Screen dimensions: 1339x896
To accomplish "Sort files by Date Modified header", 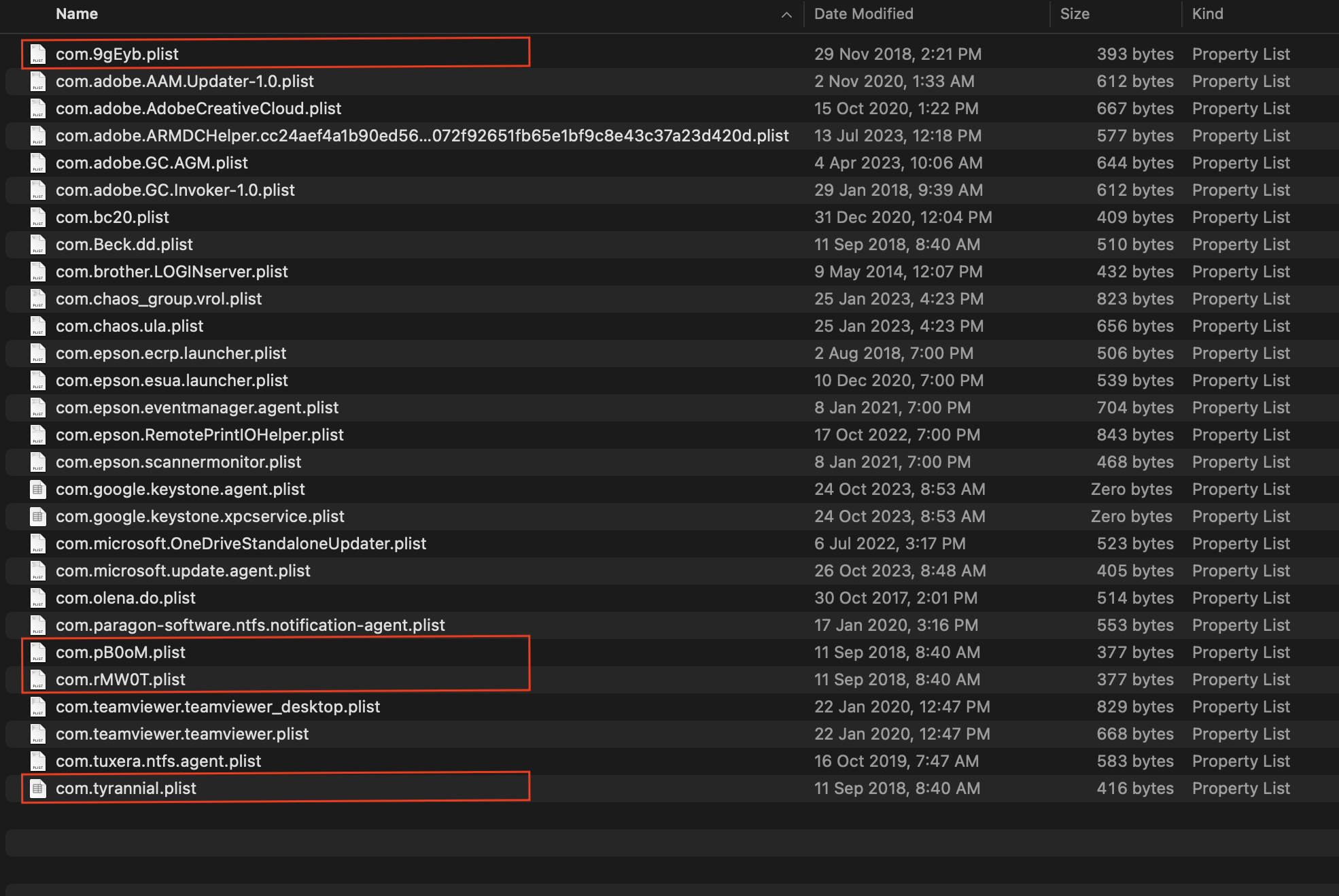I will point(863,14).
